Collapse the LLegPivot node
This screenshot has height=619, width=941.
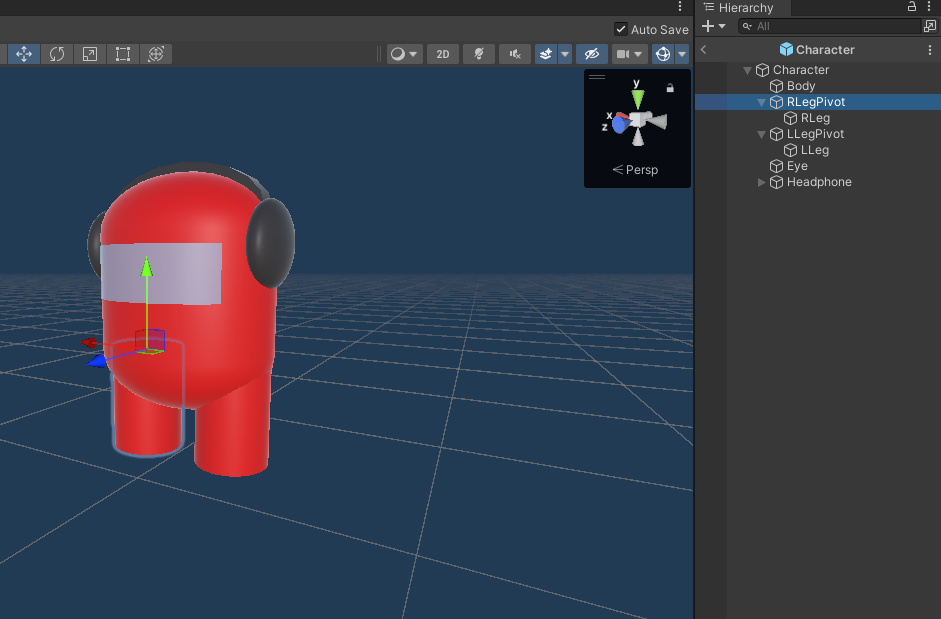coord(762,134)
